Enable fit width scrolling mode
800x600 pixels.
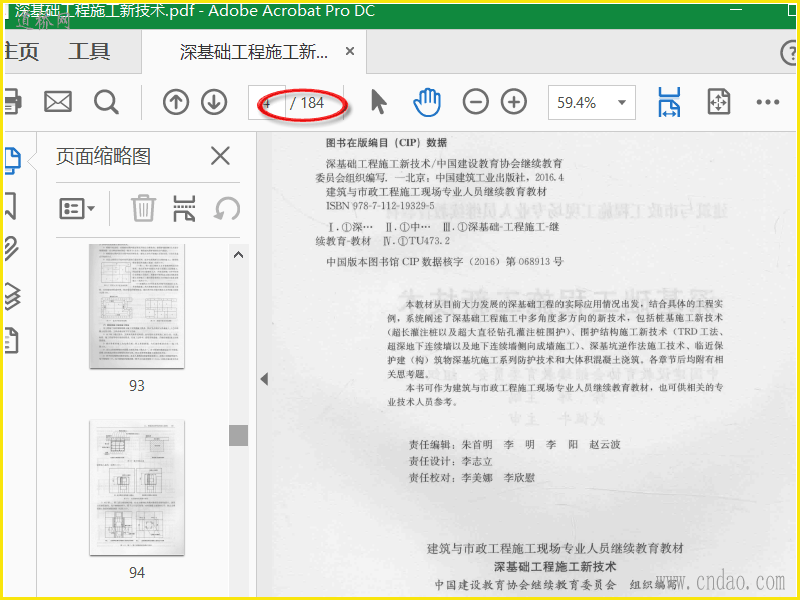[x=669, y=102]
